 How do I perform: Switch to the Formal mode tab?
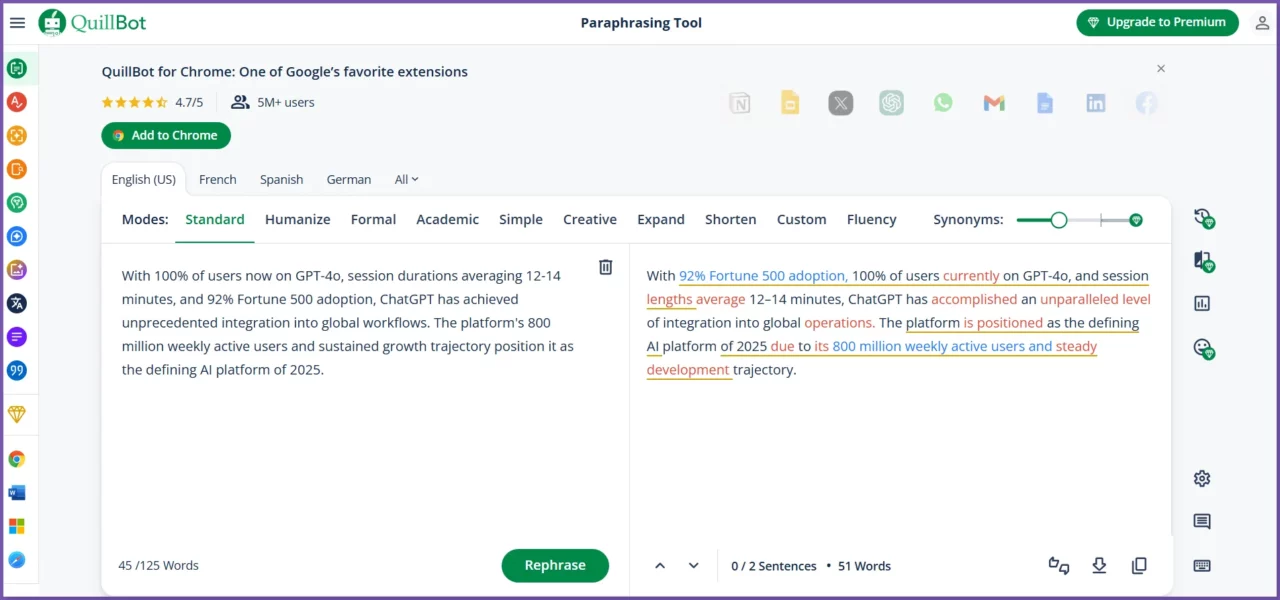(x=373, y=220)
